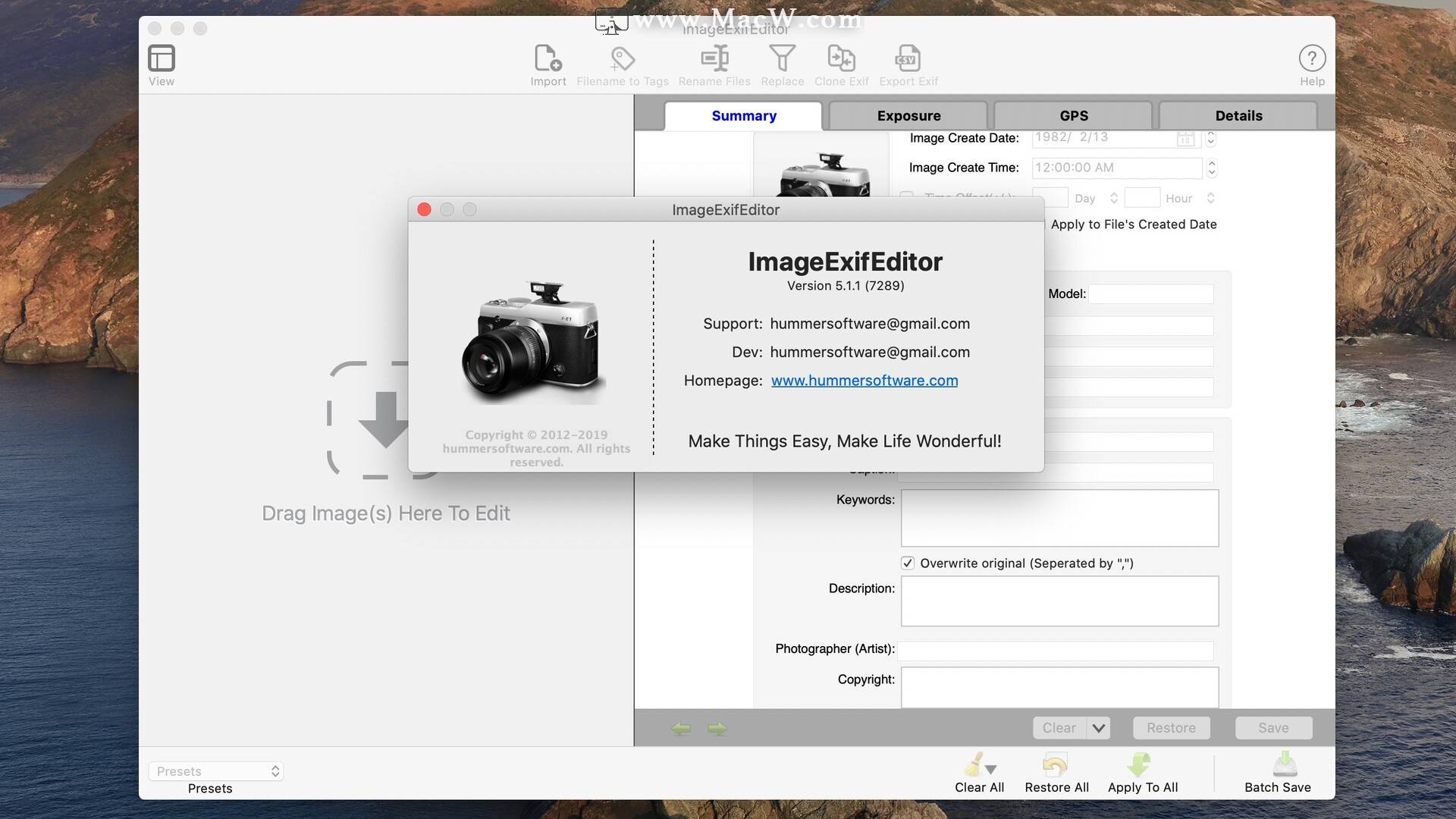1456x819 pixels.
Task: Switch to the Summary tab
Action: (x=743, y=116)
